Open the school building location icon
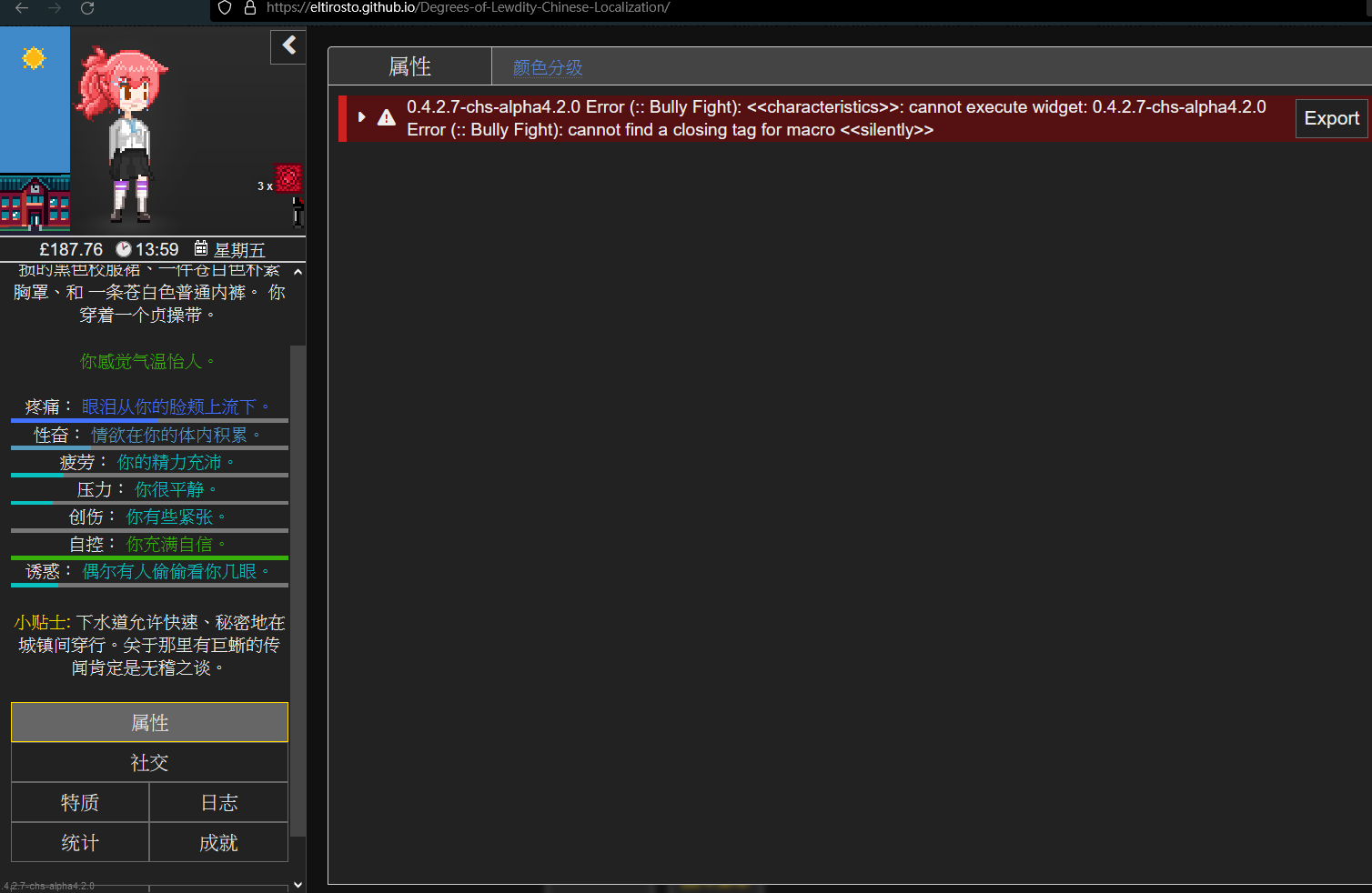The height and width of the screenshot is (893, 1372). [35, 202]
